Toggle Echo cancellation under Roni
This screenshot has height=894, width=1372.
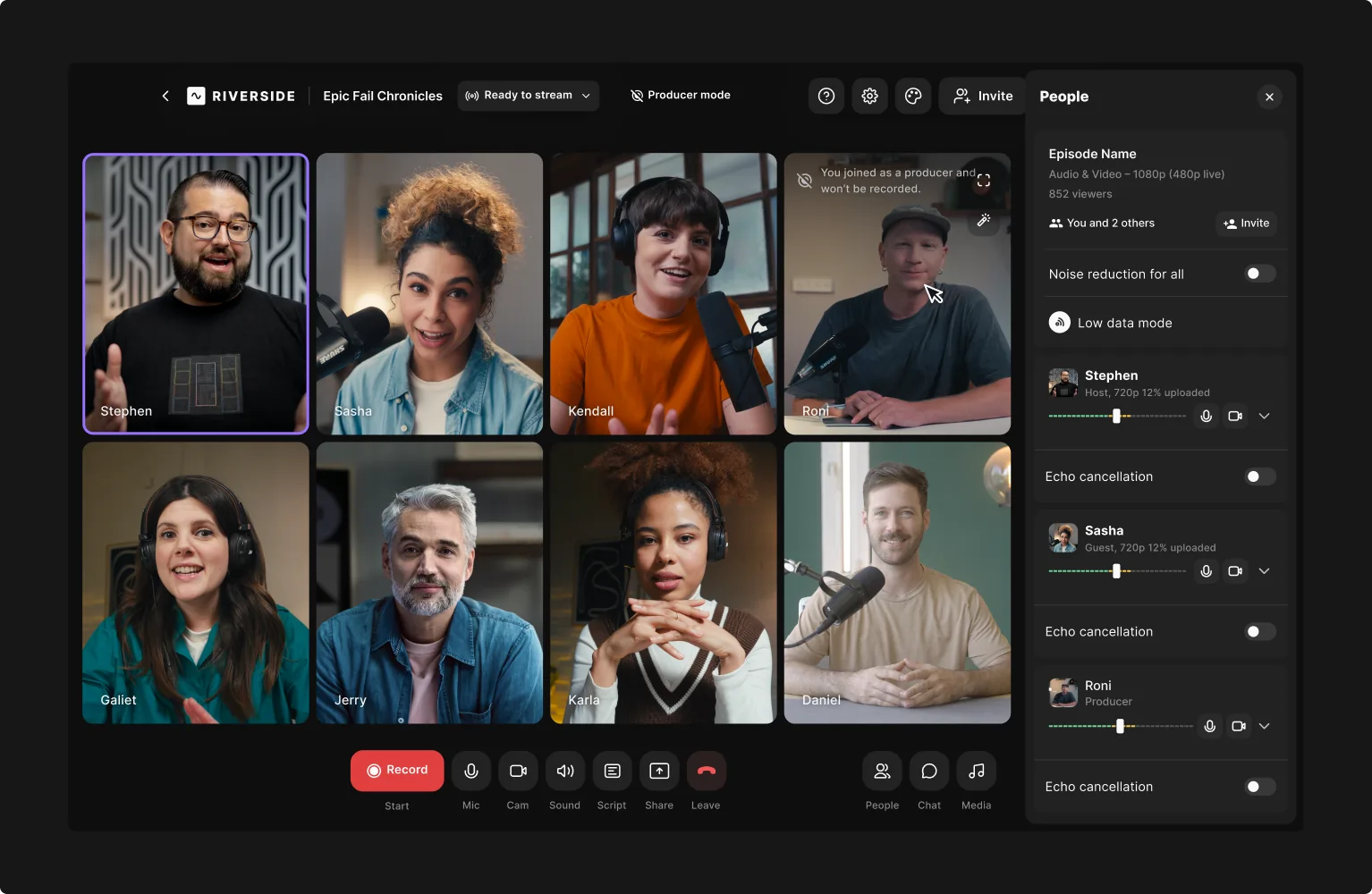1260,787
